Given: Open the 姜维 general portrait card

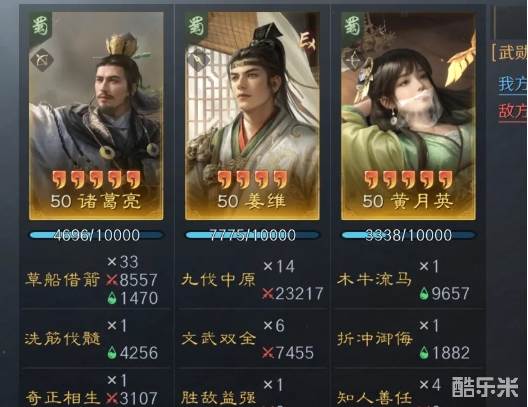Looking at the screenshot, I should pyautogui.click(x=252, y=116).
